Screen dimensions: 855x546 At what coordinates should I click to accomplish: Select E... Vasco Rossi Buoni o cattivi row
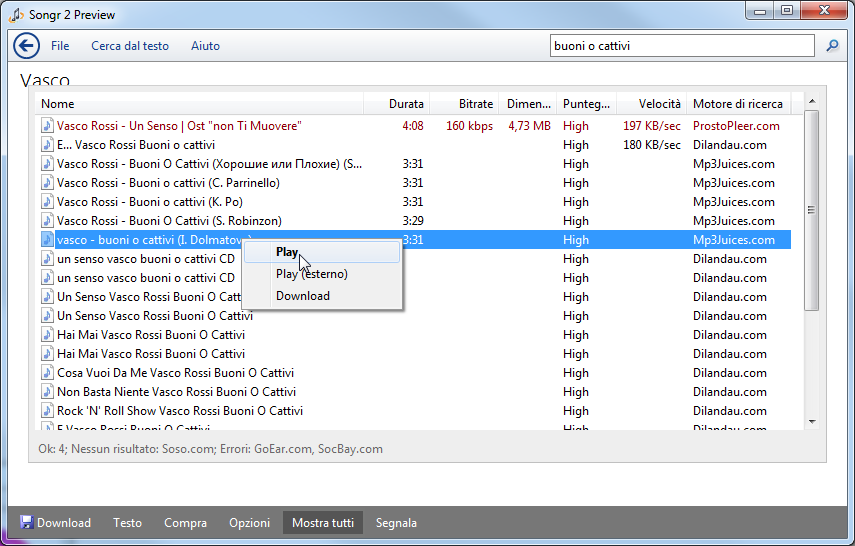pos(413,145)
